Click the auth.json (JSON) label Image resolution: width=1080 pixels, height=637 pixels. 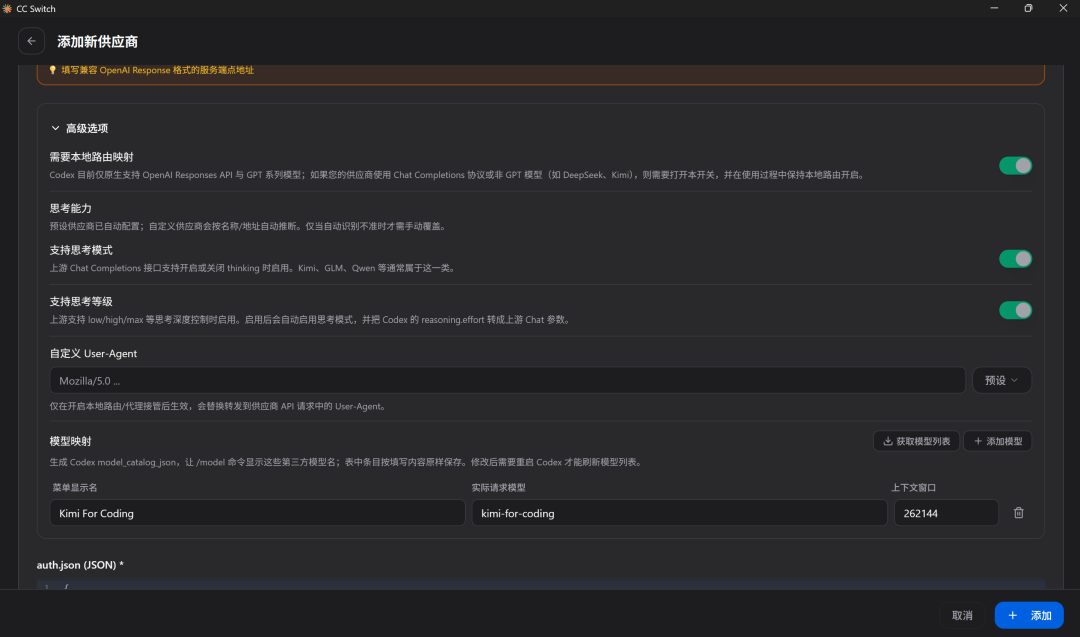pyautogui.click(x=80, y=565)
